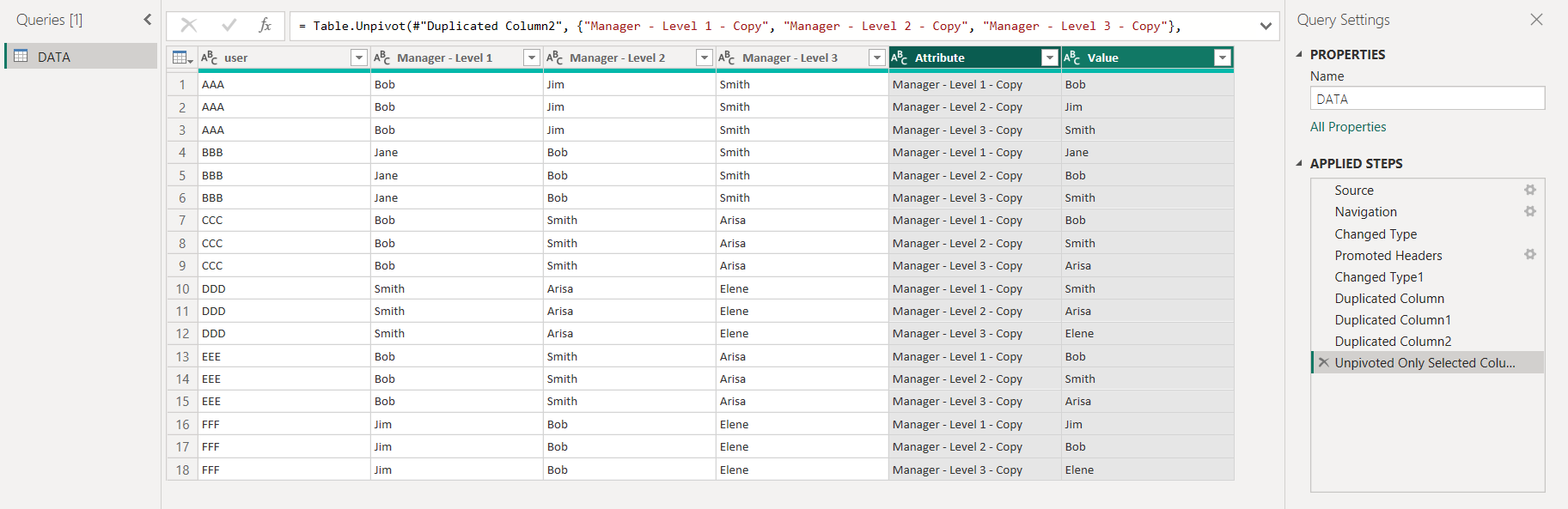Select the Unpivoted Only Selected Columns step
Image resolution: width=1568 pixels, height=509 pixels.
(x=1427, y=362)
